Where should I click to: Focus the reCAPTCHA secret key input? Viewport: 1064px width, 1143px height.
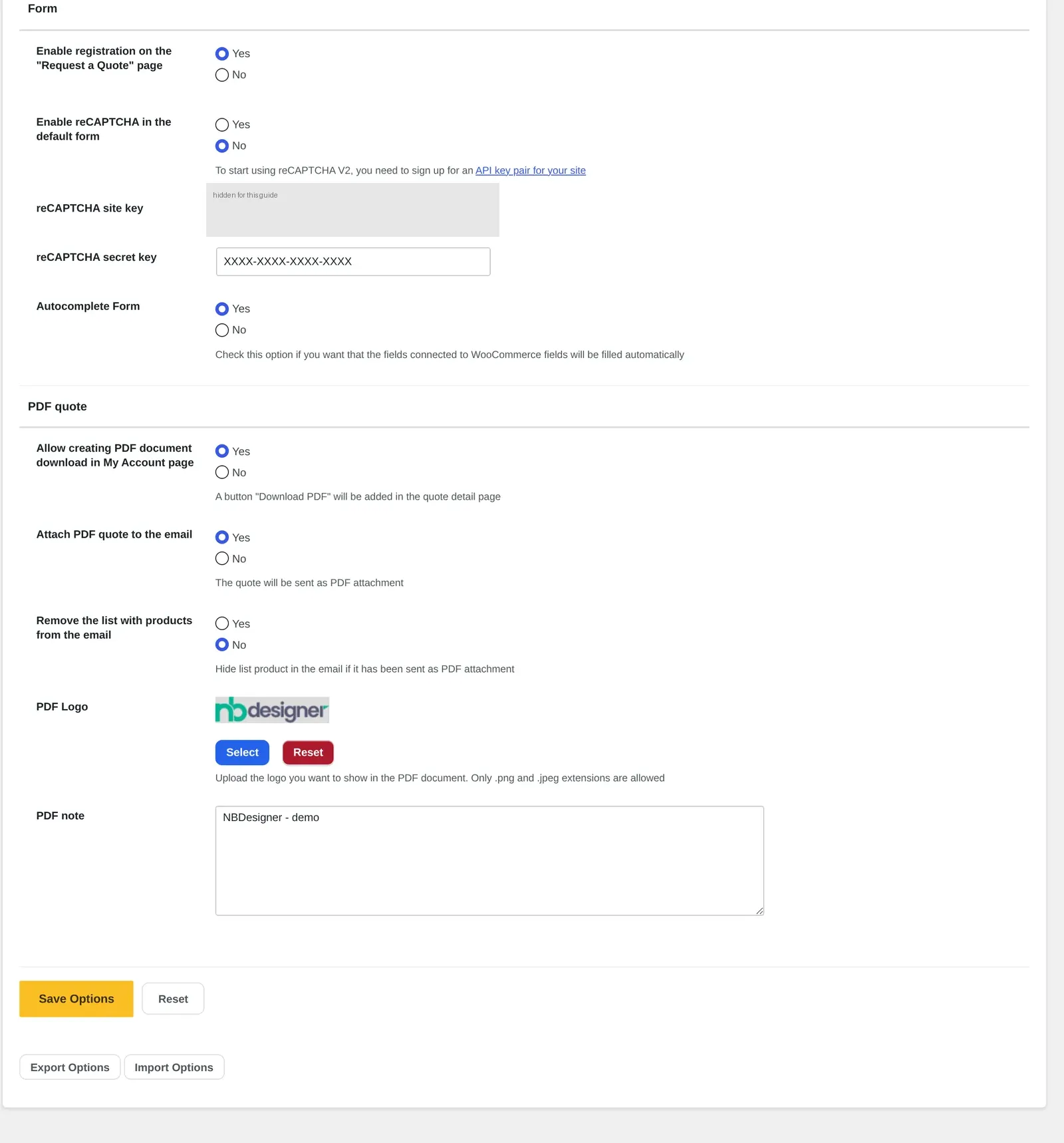pyautogui.click(x=353, y=261)
